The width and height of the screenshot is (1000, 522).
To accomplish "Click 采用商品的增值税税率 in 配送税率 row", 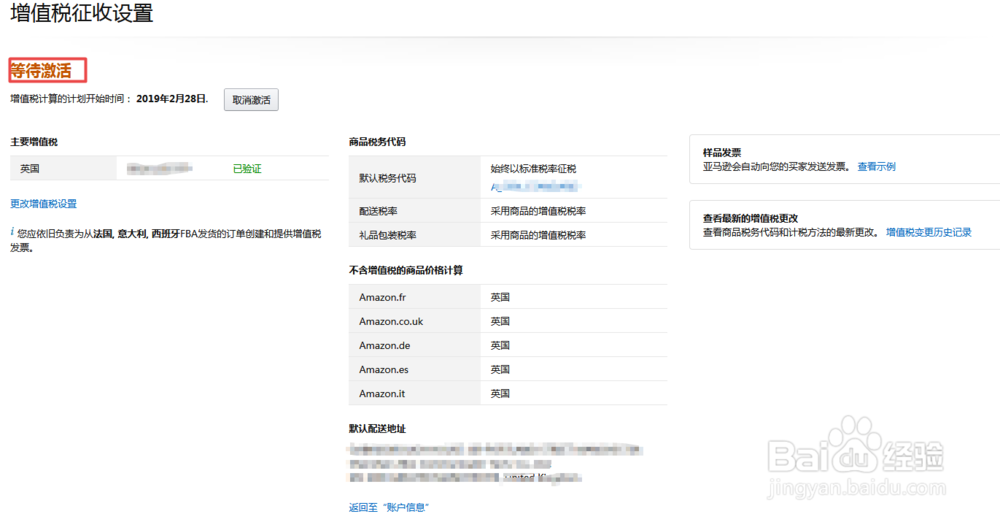I will coord(538,211).
